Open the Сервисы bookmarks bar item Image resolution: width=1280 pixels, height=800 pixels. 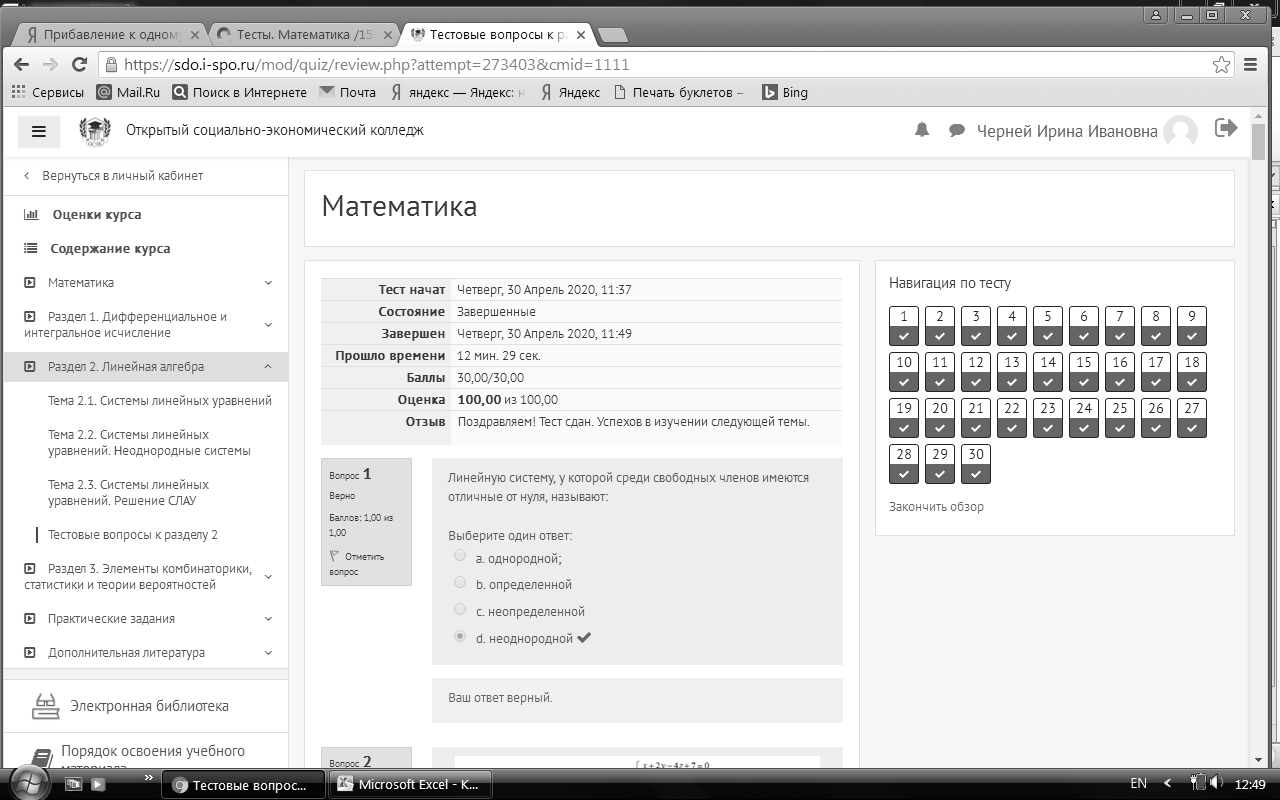tap(48, 92)
